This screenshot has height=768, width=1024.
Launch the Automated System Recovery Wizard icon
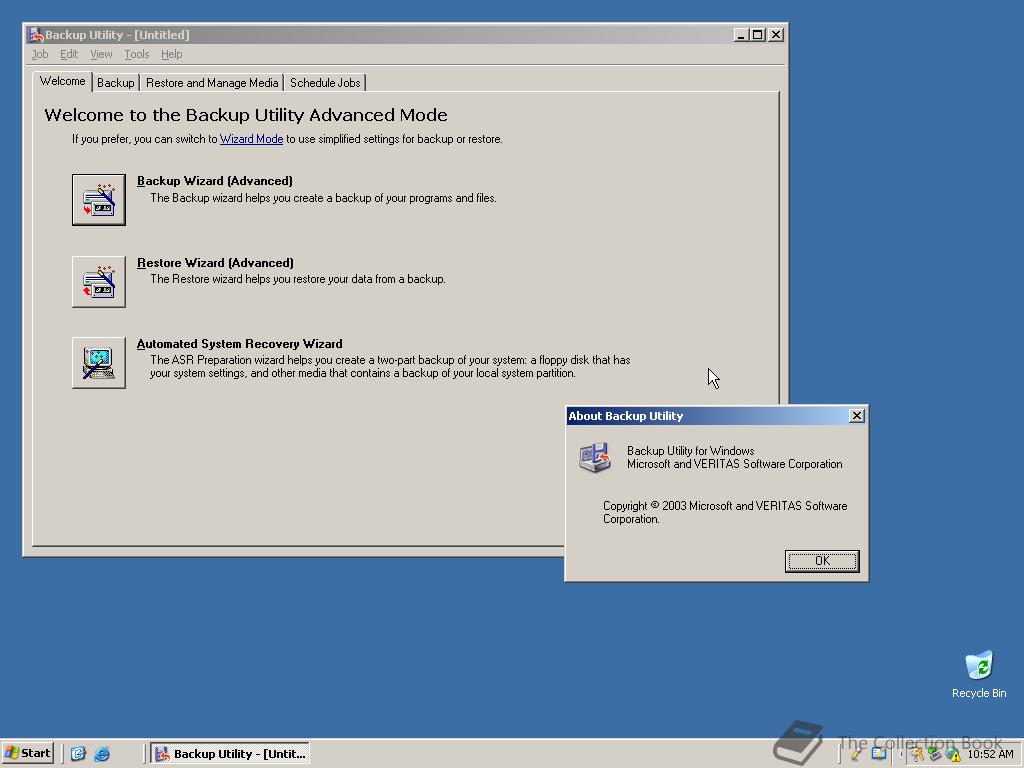[99, 363]
